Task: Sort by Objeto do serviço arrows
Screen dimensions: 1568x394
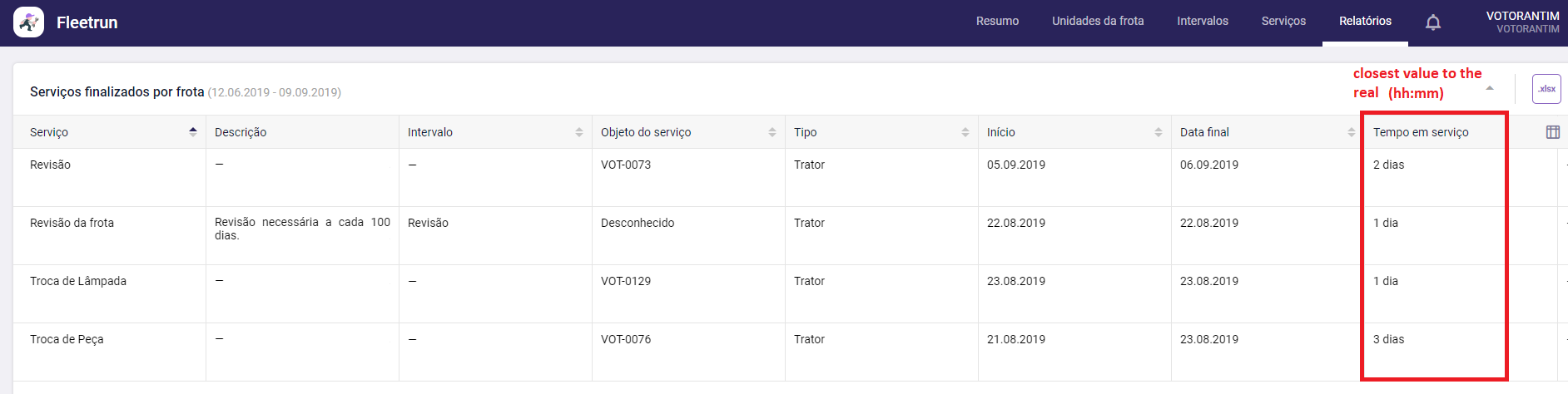Action: (772, 132)
